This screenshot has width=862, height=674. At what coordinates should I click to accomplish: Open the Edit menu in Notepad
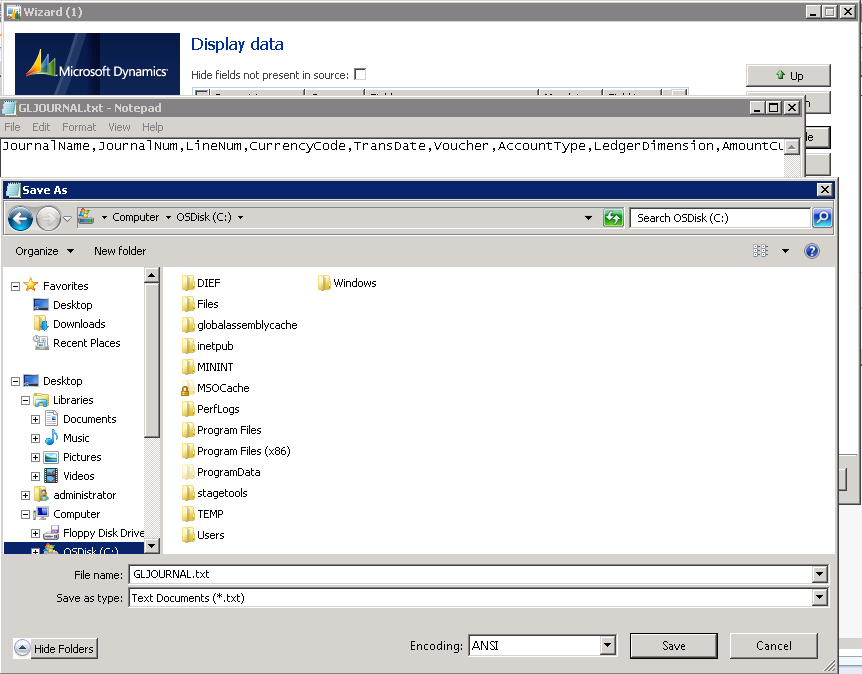[41, 127]
